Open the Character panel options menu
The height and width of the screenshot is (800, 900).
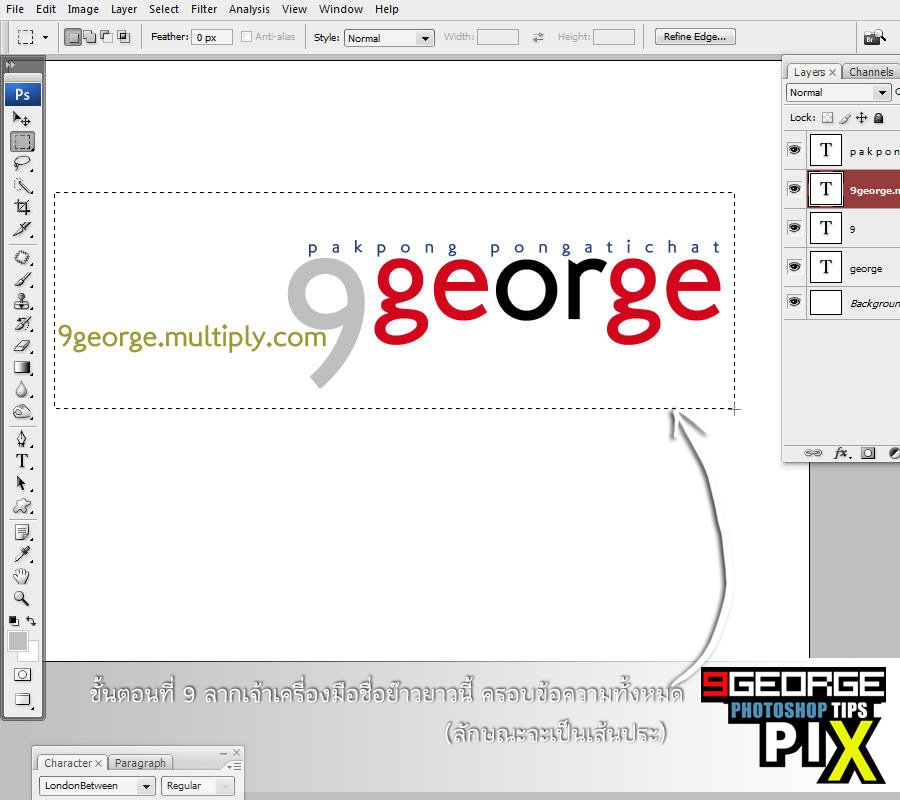point(235,766)
